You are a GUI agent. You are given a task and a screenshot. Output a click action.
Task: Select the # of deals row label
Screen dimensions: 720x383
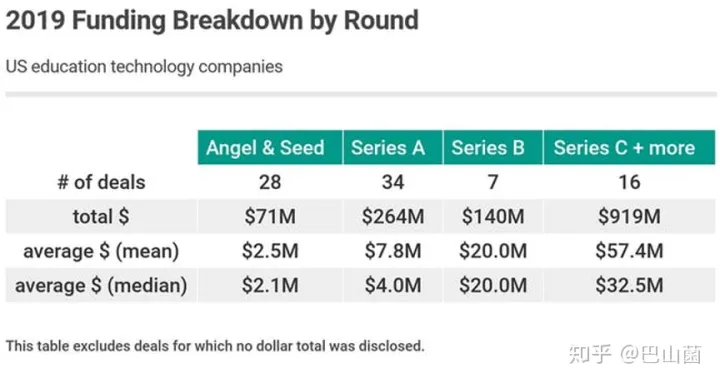[101, 182]
